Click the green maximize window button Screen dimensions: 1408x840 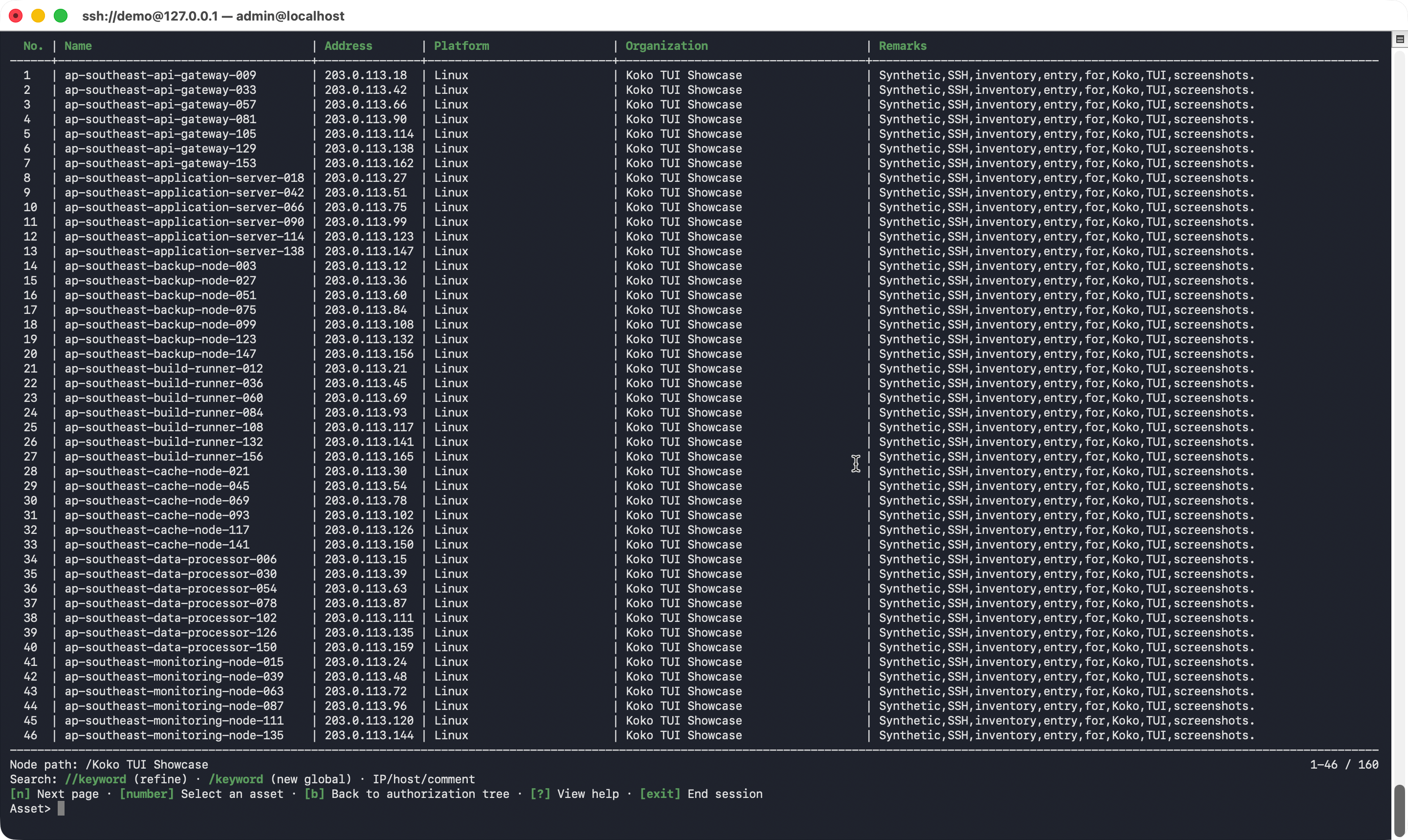click(61, 16)
